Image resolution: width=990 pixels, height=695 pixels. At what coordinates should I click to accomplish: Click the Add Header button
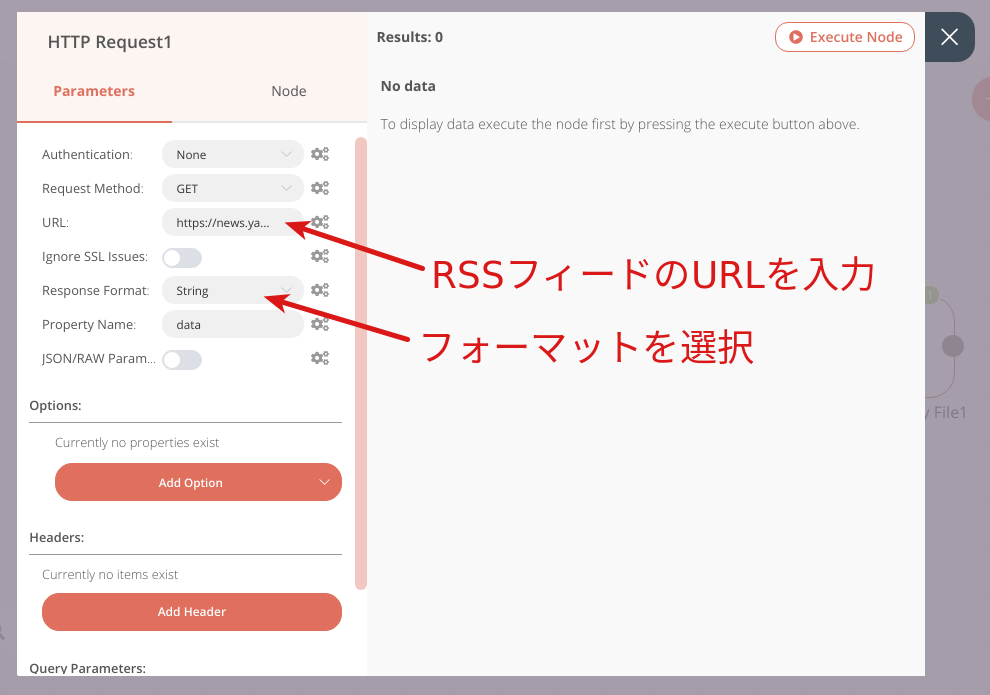point(191,611)
